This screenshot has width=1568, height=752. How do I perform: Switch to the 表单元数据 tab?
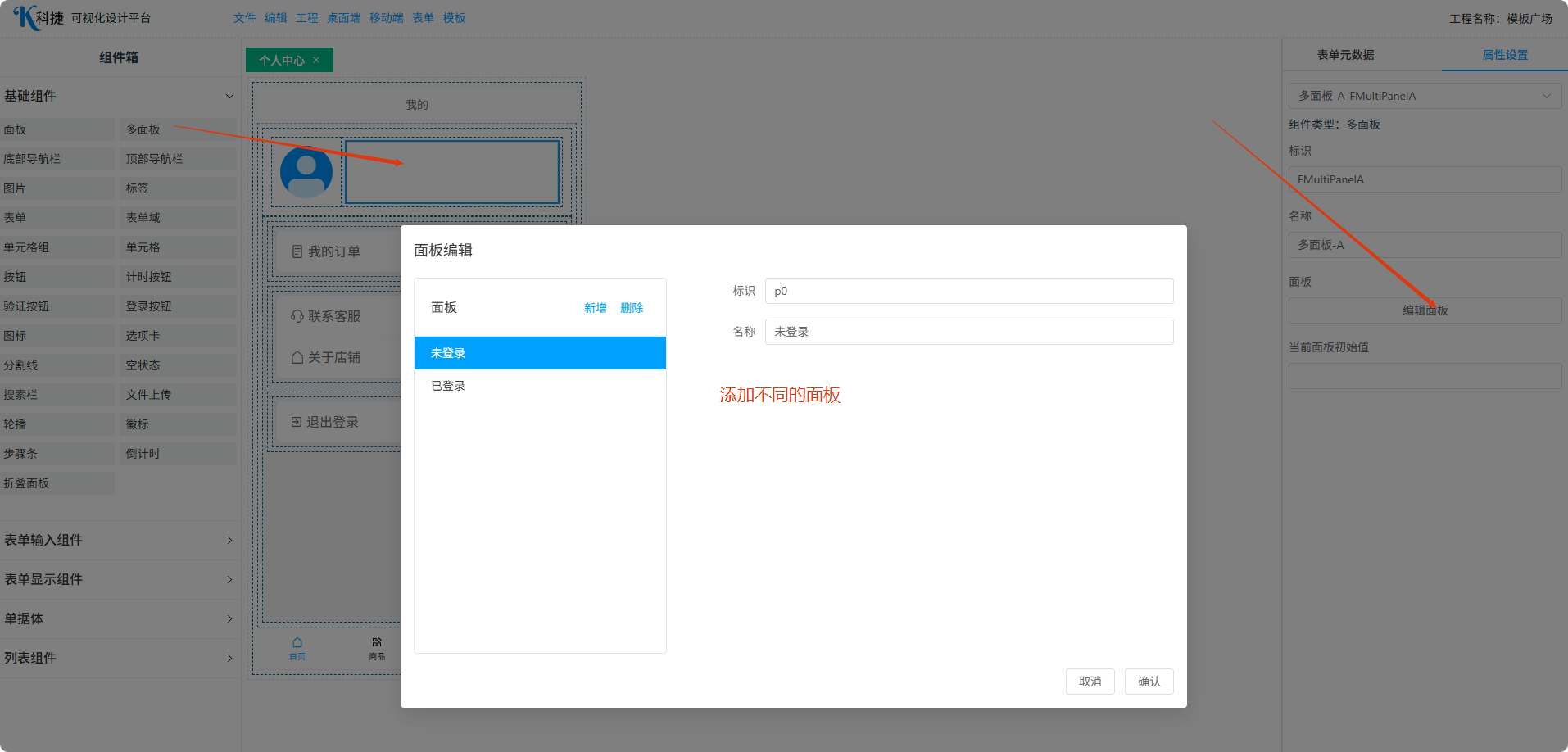pyautogui.click(x=1345, y=55)
